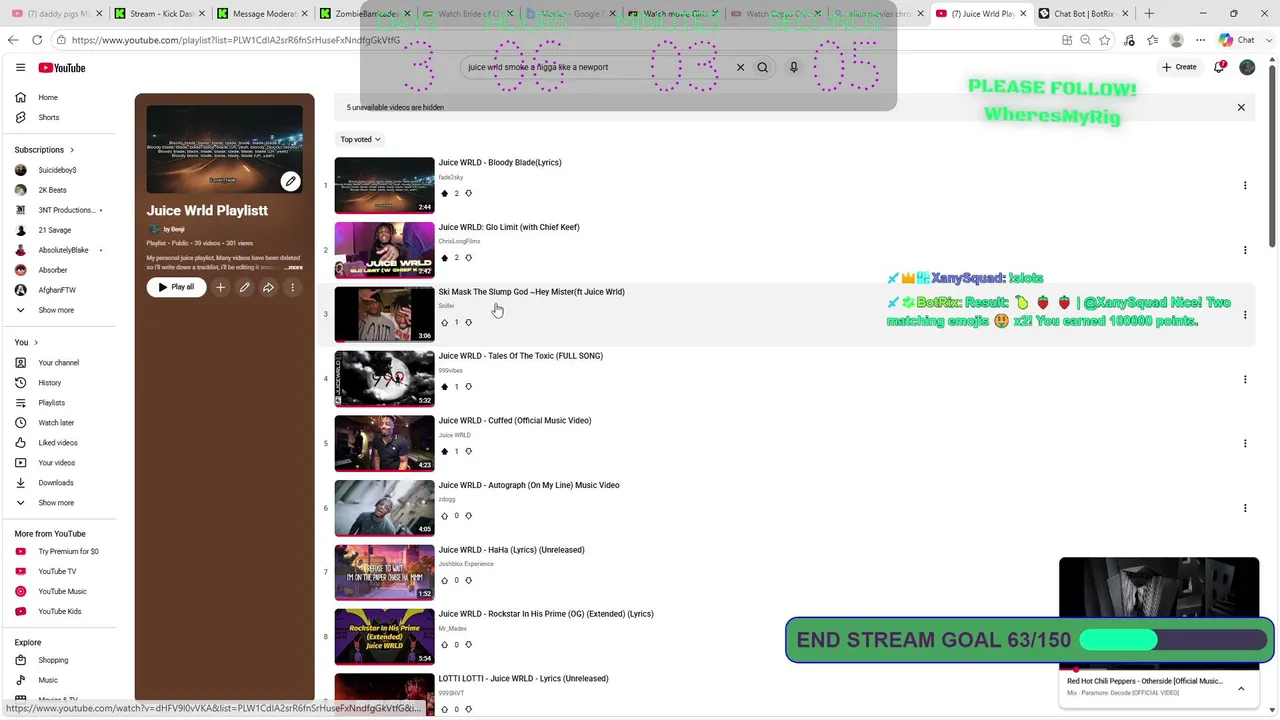This screenshot has height=720, width=1280.
Task: Open YouTube notifications bell
Action: point(1219,67)
